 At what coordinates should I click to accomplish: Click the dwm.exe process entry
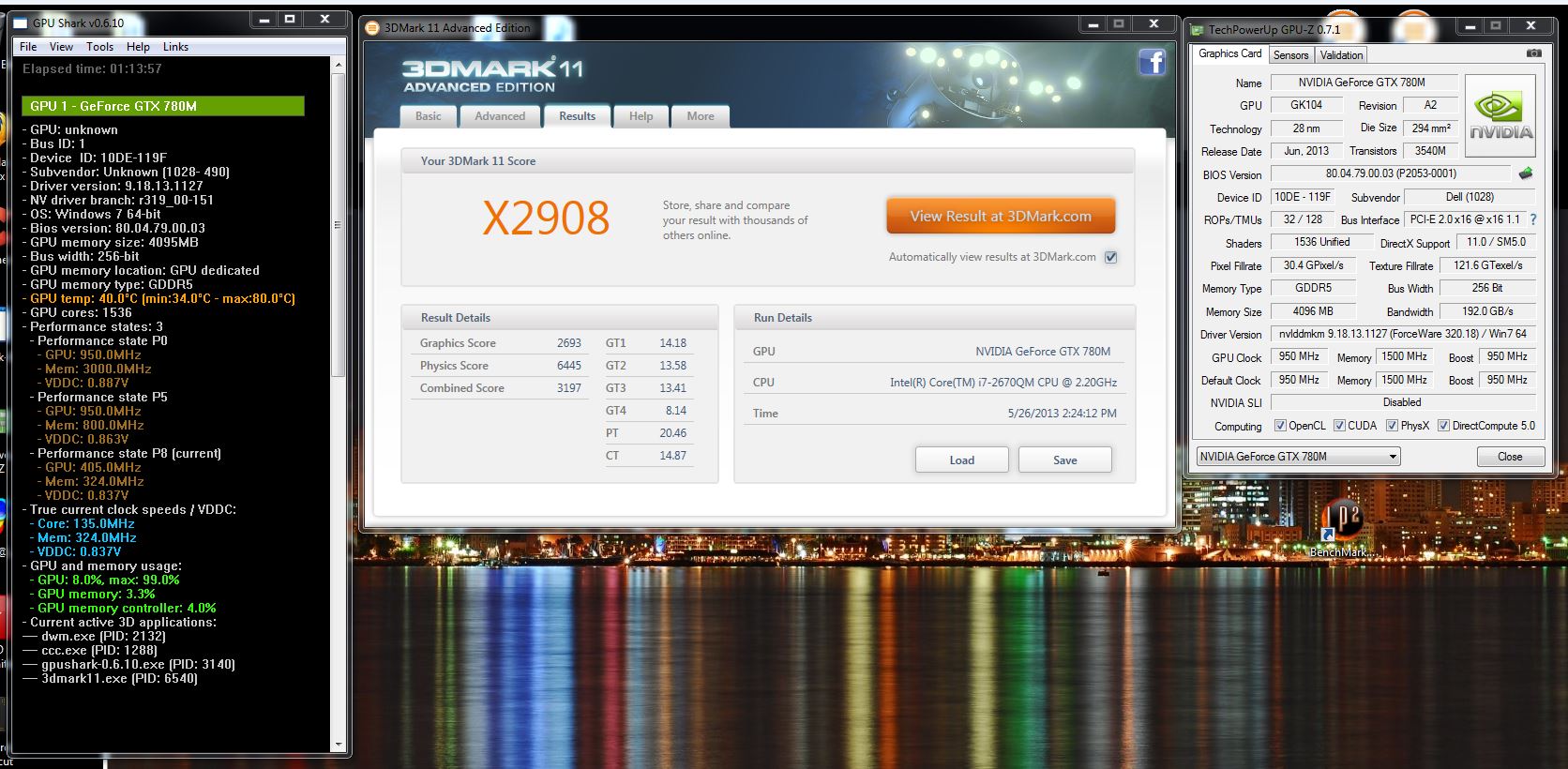[95, 636]
